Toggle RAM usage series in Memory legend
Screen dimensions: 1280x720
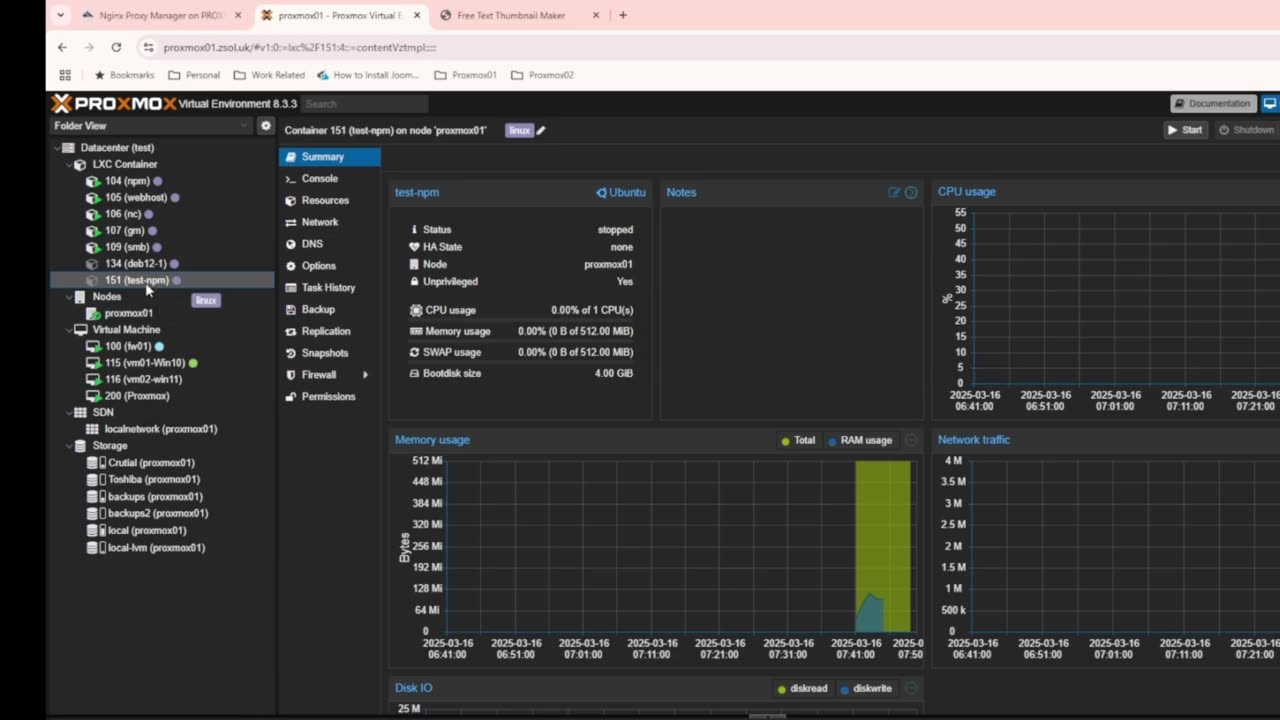tap(860, 441)
